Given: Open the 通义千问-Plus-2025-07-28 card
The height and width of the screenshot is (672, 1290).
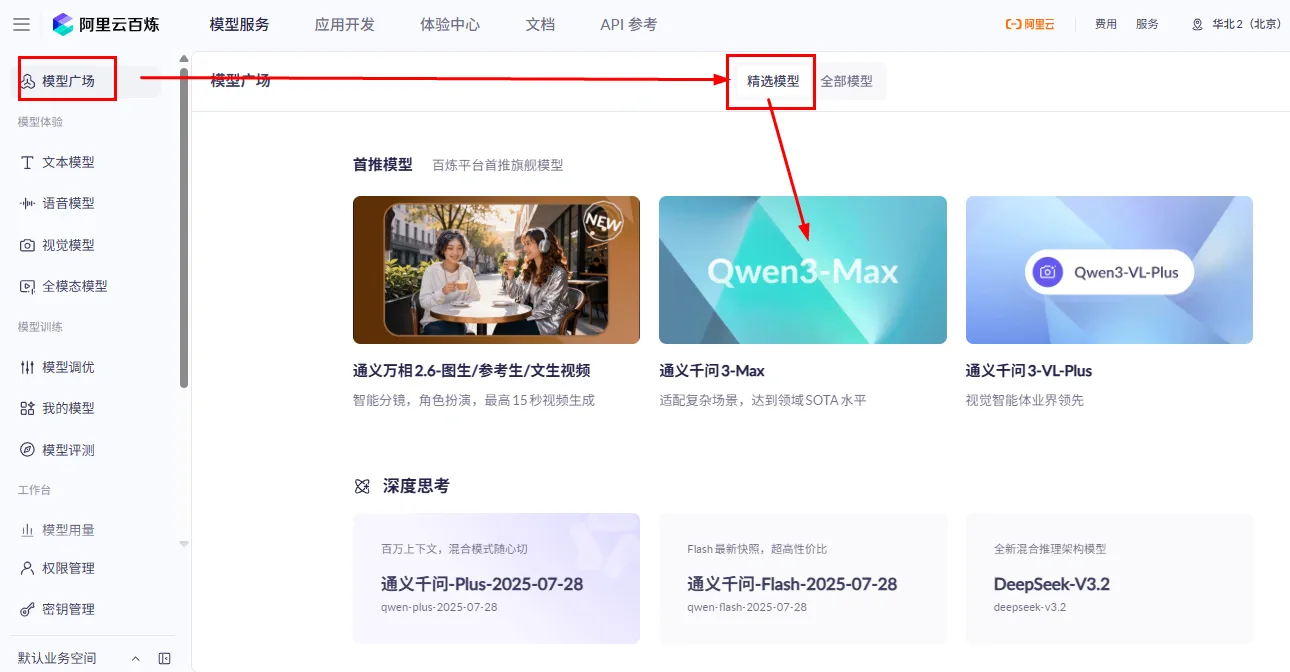Looking at the screenshot, I should click(x=496, y=579).
